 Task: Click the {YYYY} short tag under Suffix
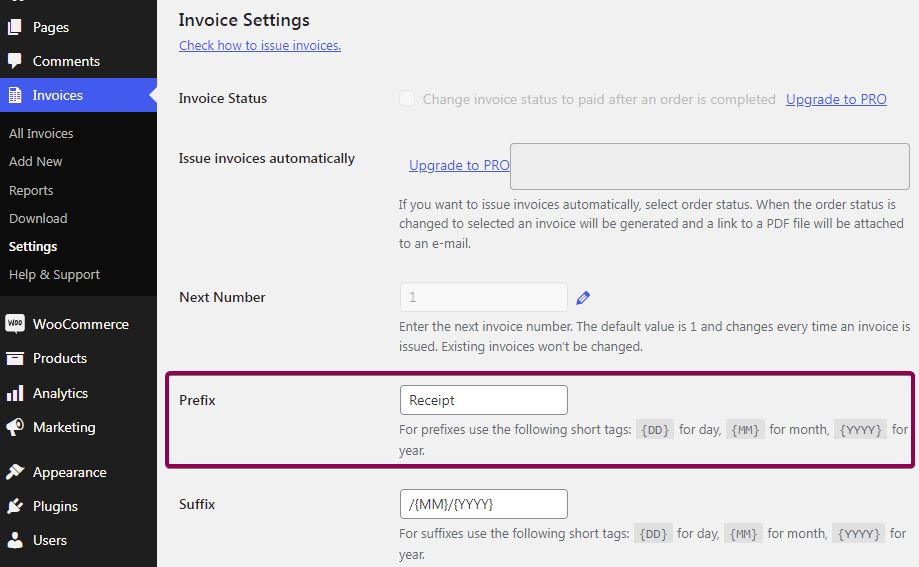tap(859, 534)
